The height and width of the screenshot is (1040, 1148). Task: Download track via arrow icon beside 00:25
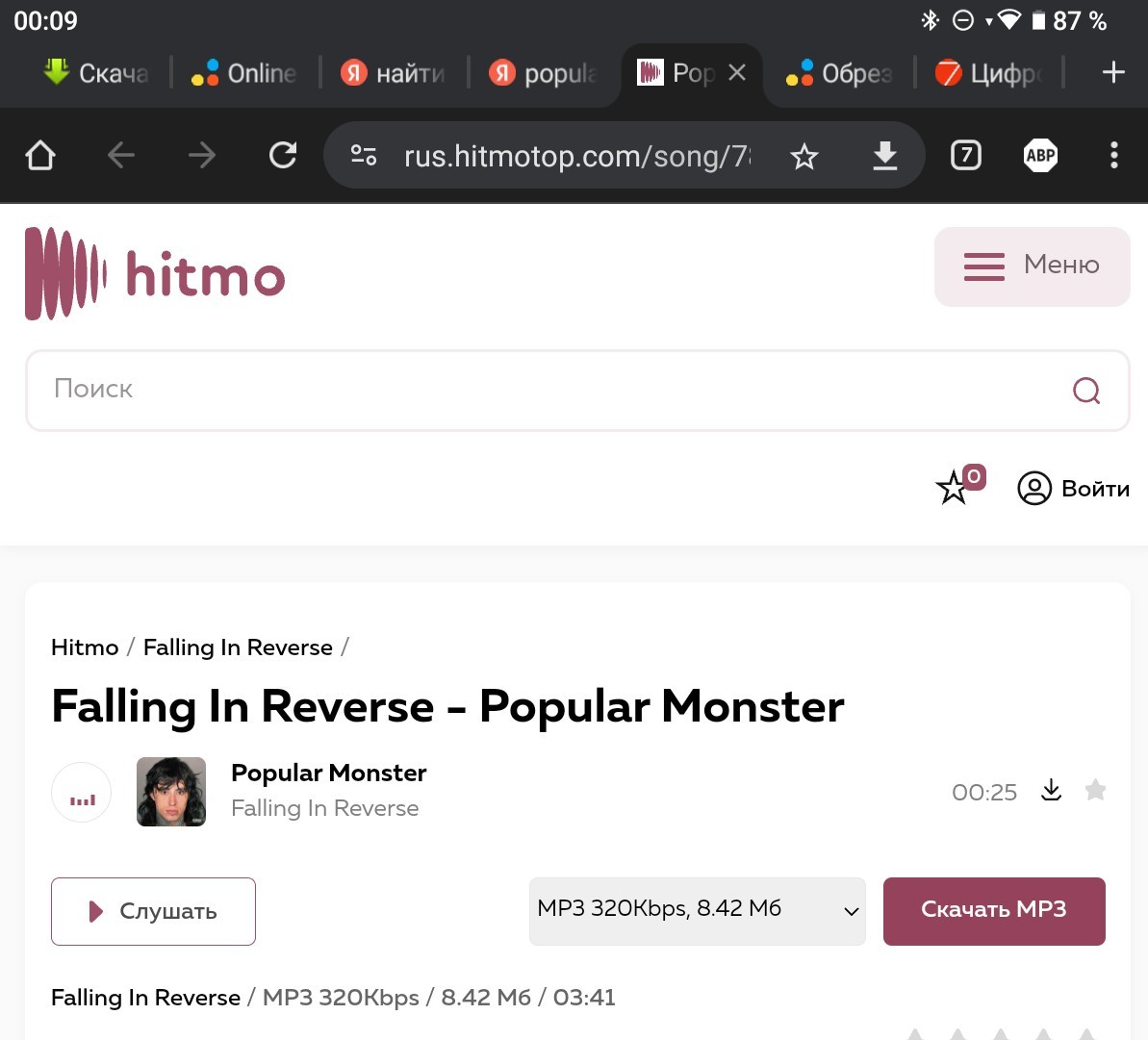point(1052,791)
